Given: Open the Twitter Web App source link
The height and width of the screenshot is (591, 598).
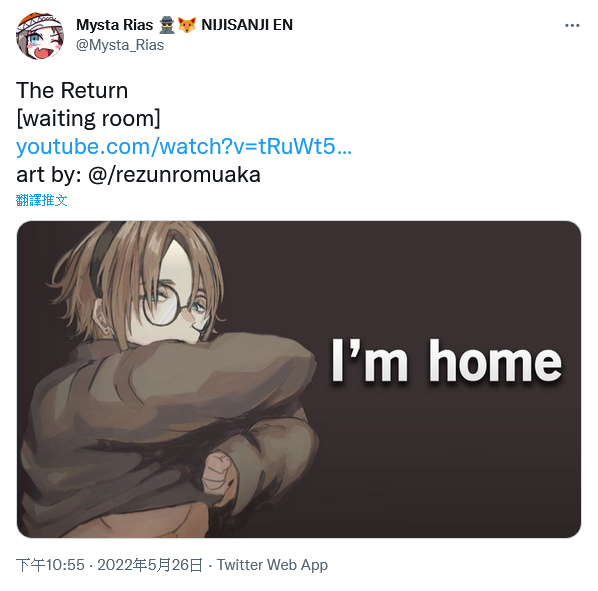Looking at the screenshot, I should click(272, 565).
